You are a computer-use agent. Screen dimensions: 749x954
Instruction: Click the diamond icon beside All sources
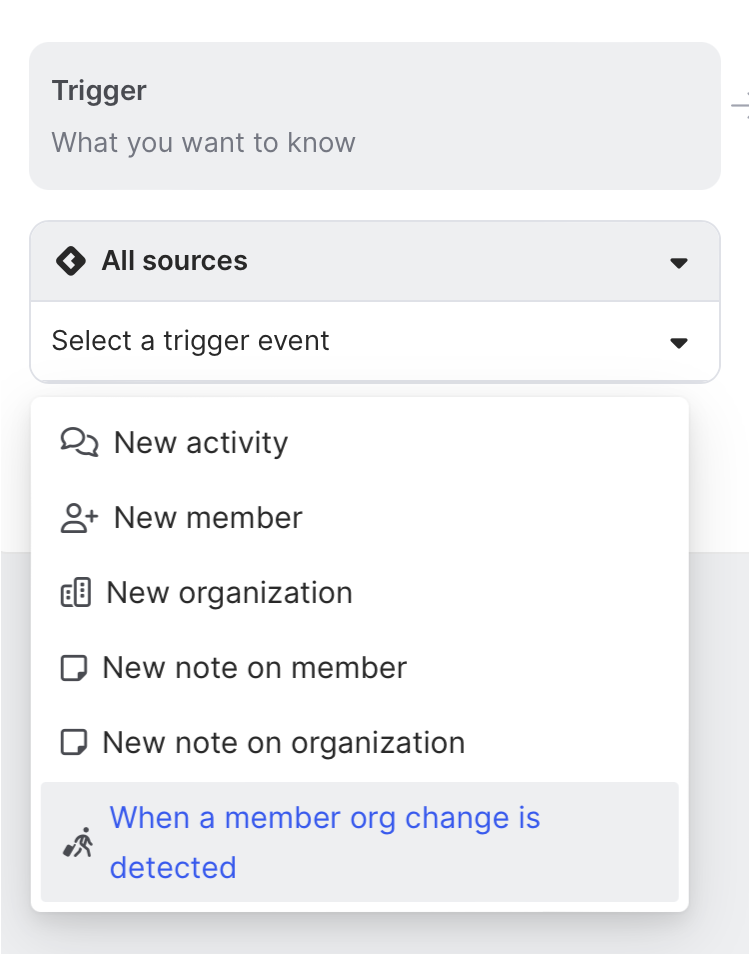[71, 262]
